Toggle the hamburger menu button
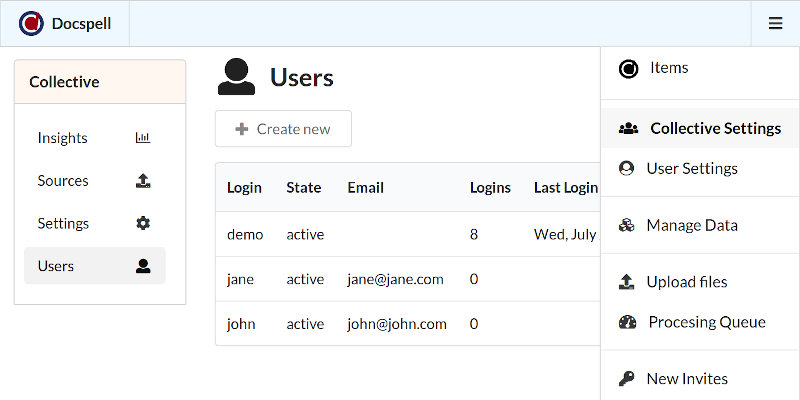This screenshot has width=800, height=400. (775, 23)
